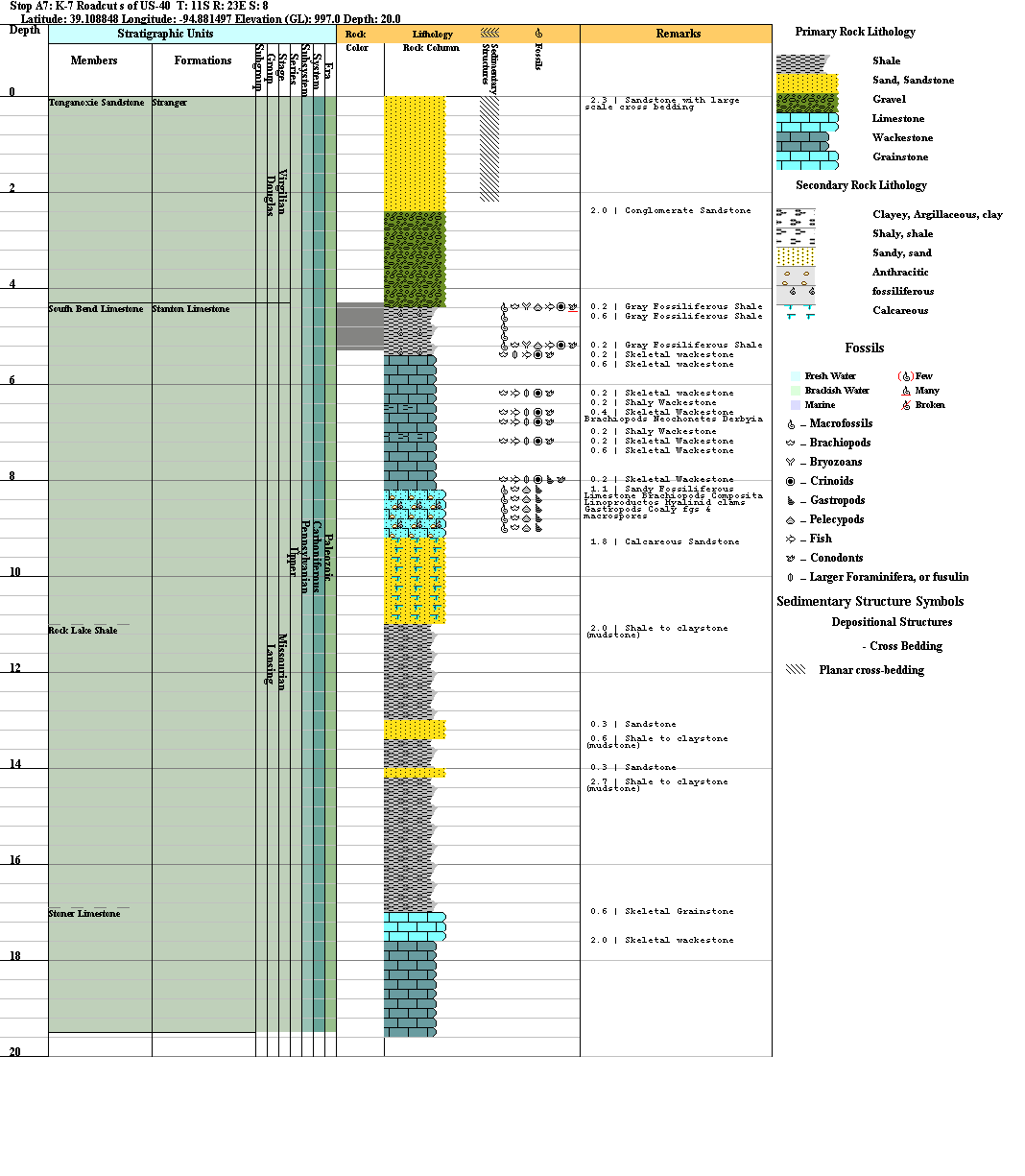Click the cross-bedding symbol in the Sedimentary Structures header

pyautogui.click(x=489, y=34)
